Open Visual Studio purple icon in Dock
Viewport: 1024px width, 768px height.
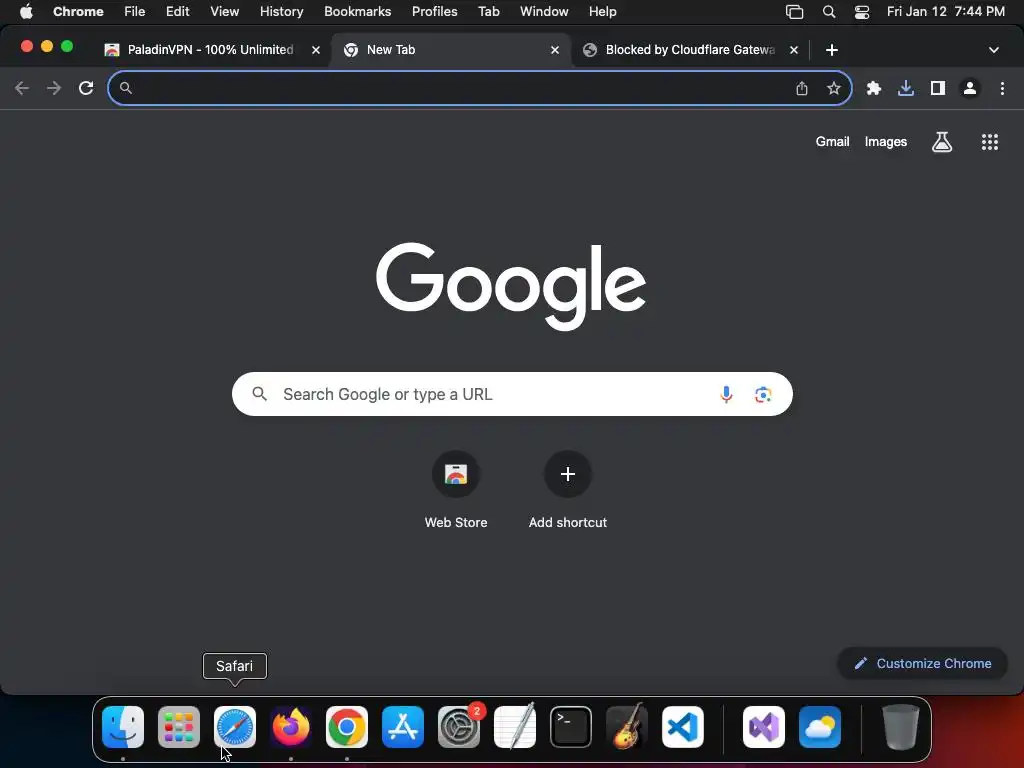coord(764,727)
